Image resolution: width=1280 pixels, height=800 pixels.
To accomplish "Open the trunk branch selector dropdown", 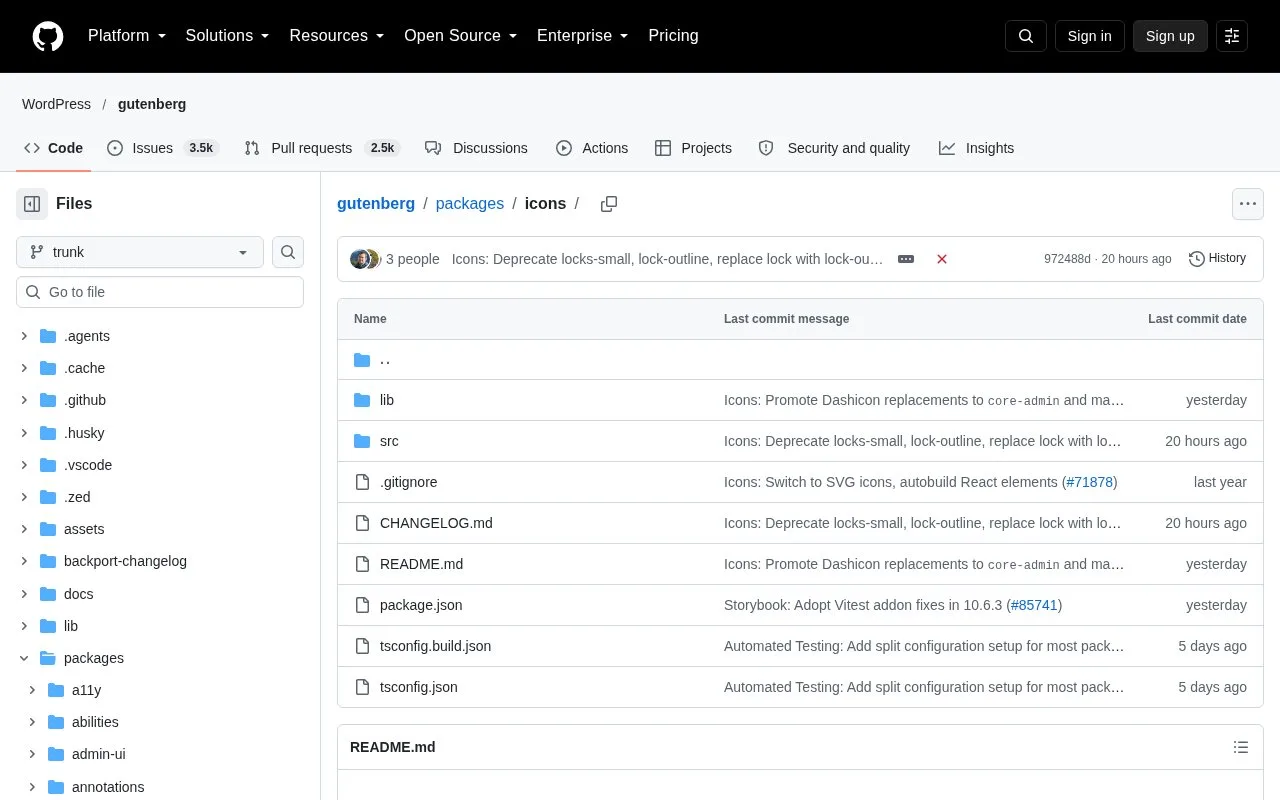I will (x=140, y=252).
